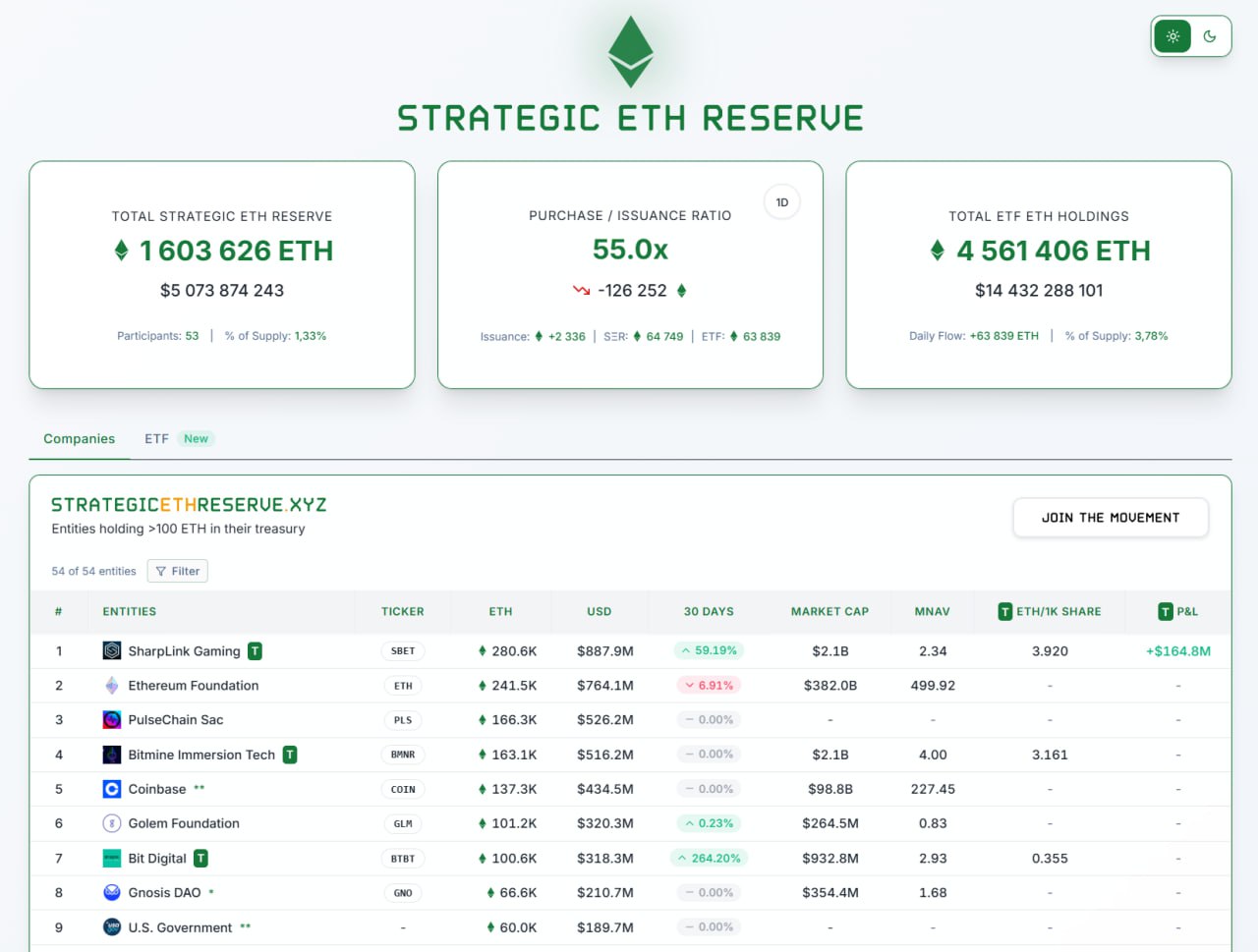Click the GNO ticker pill

pos(403,893)
